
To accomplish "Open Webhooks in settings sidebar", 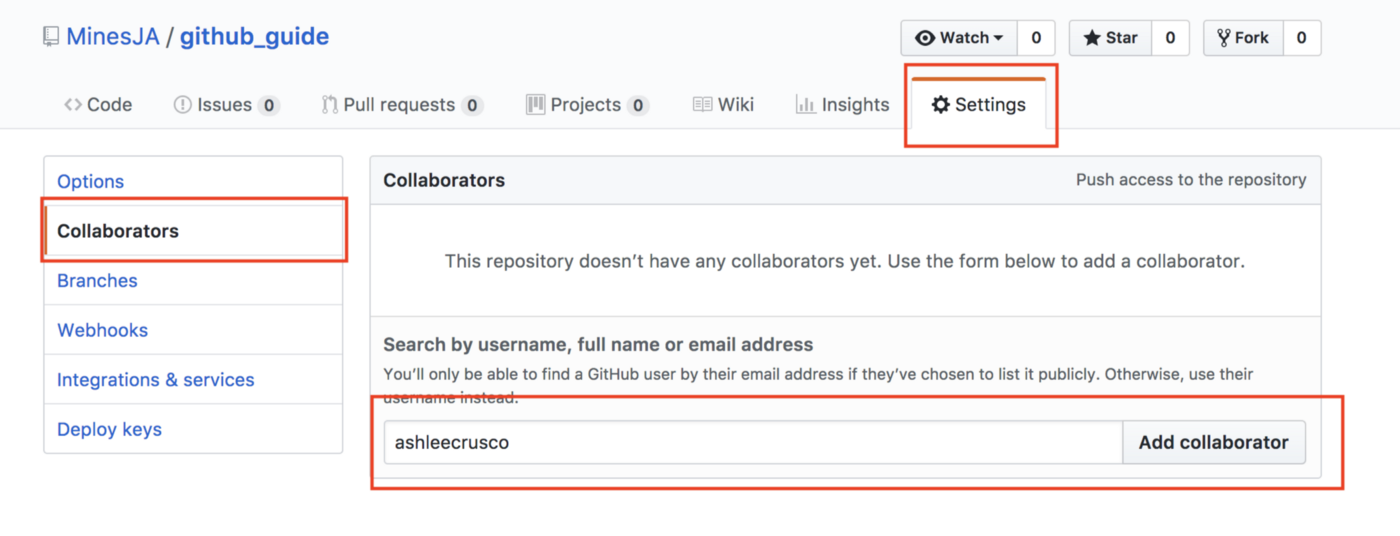I will [193, 330].
